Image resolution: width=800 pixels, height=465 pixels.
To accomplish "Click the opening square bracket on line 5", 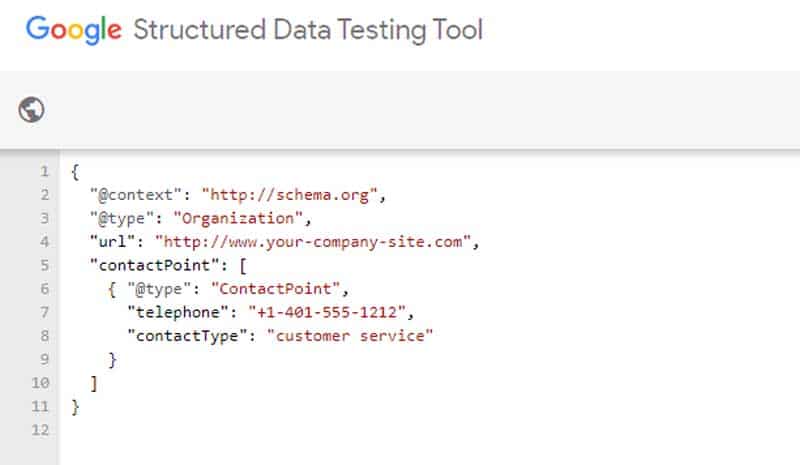I will pos(243,265).
